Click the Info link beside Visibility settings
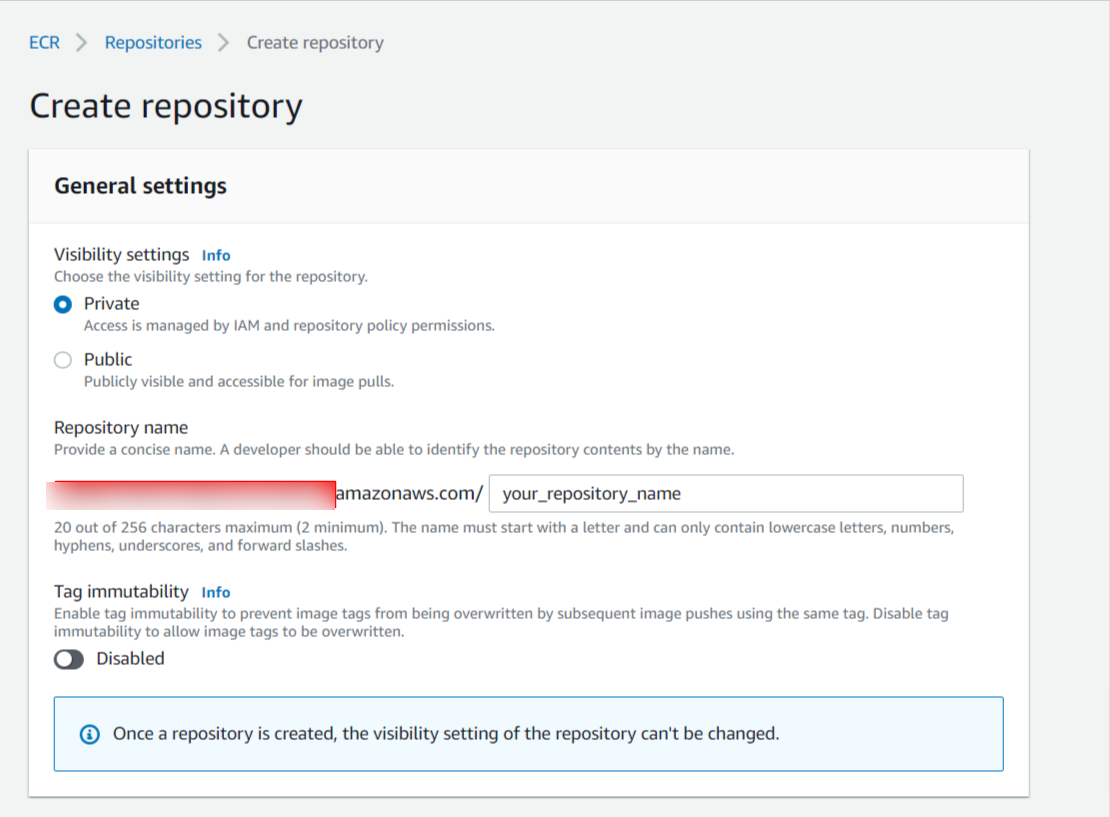The height and width of the screenshot is (817, 1110). click(216, 255)
